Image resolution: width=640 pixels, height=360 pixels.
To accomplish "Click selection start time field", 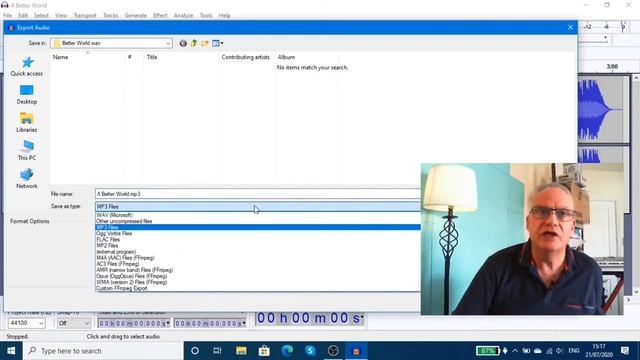I will (133, 323).
